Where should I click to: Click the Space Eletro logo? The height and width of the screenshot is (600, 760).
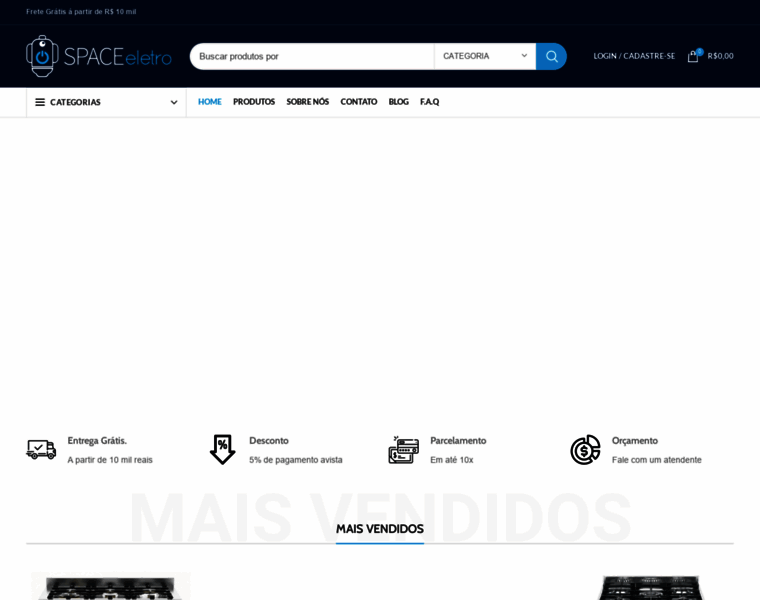pos(98,56)
